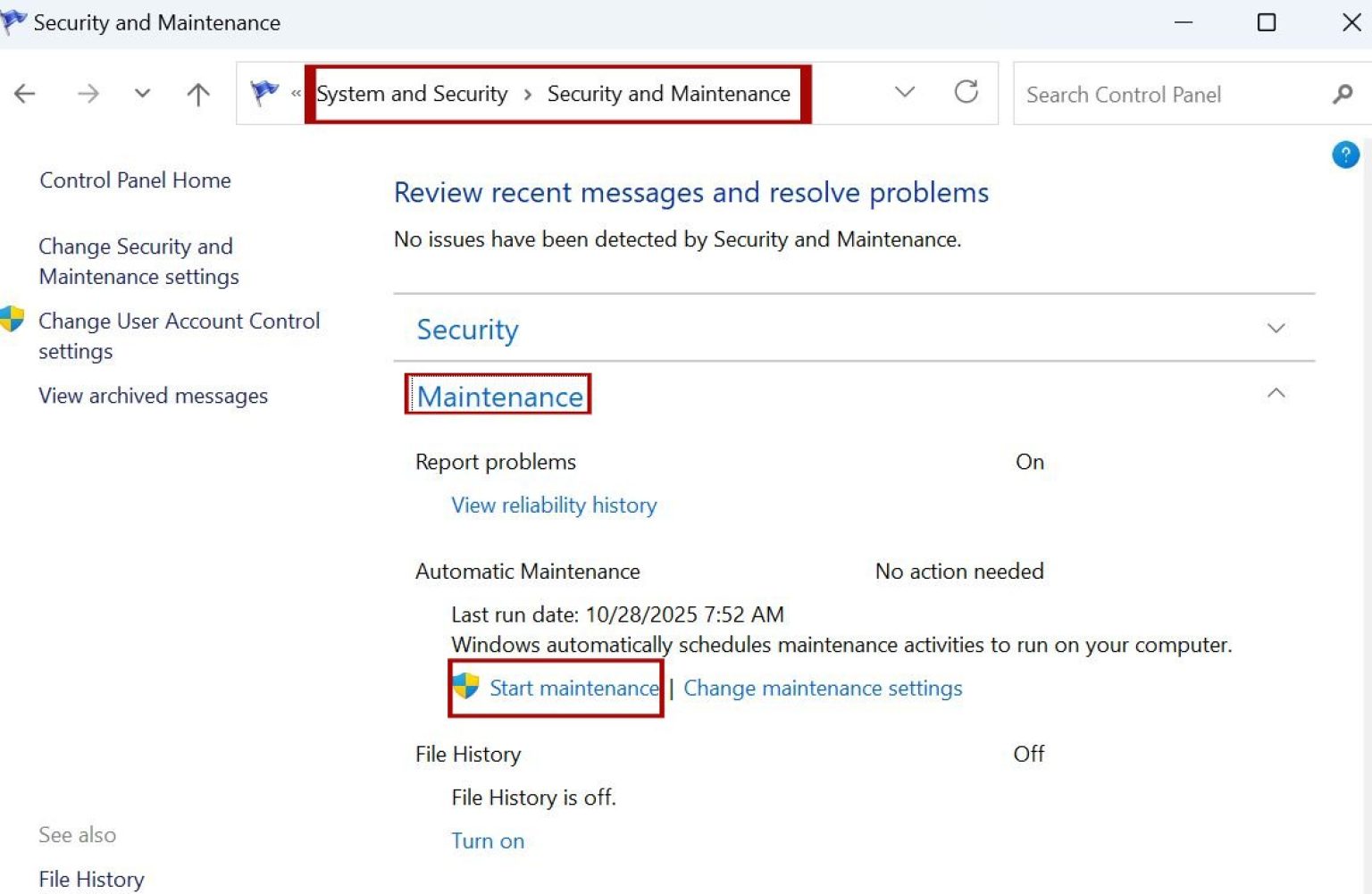The height and width of the screenshot is (894, 1372).
Task: Start maintenance manually
Action: (x=574, y=688)
